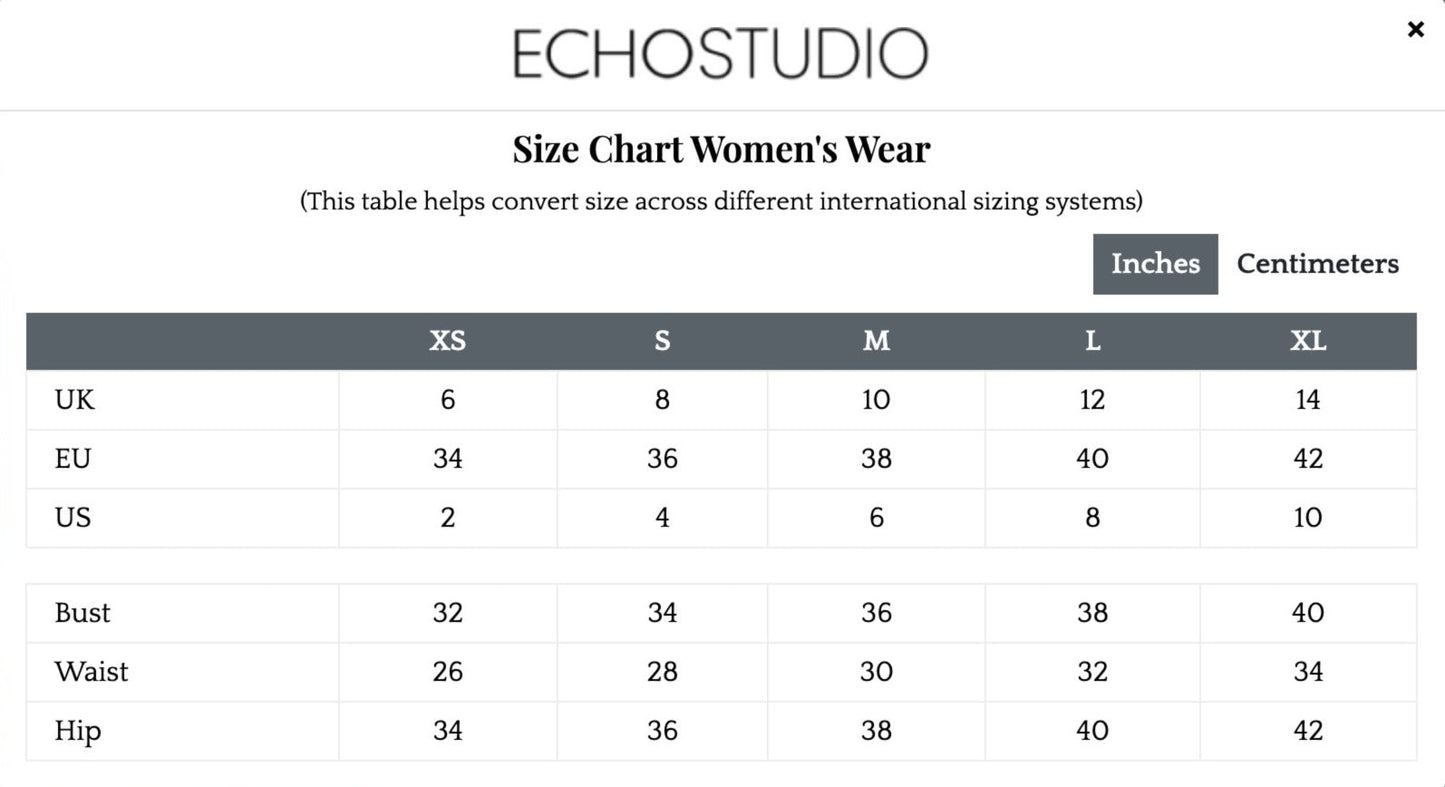Click the Bust value under XS
The height and width of the screenshot is (787, 1445).
[x=447, y=613]
